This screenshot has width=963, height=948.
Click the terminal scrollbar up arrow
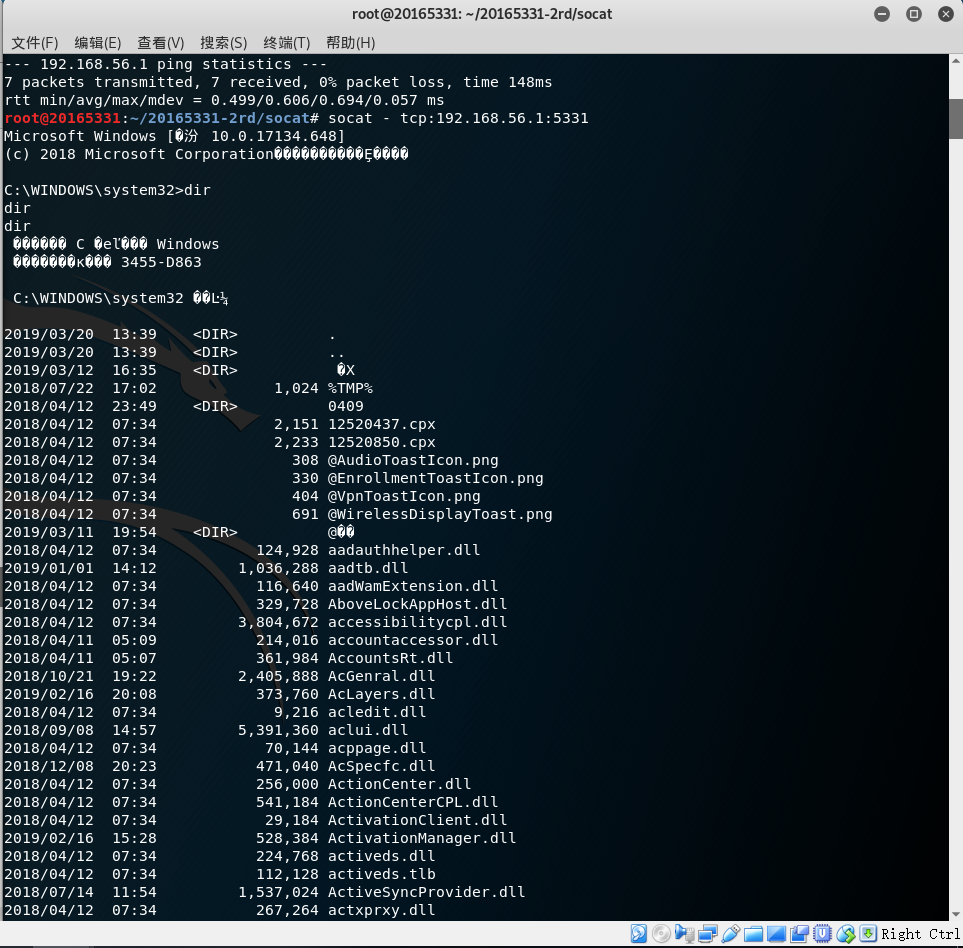(x=956, y=61)
